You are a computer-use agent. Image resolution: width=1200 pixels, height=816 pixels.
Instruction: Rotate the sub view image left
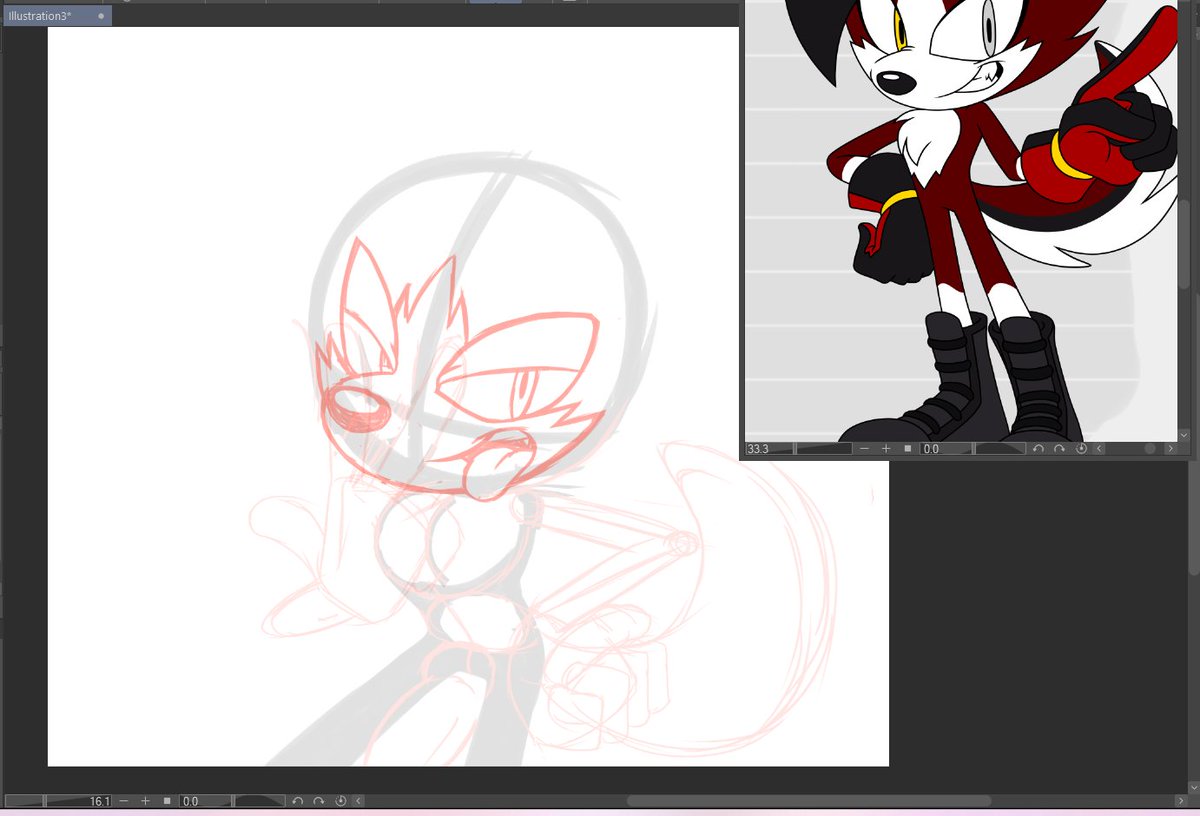point(1038,449)
